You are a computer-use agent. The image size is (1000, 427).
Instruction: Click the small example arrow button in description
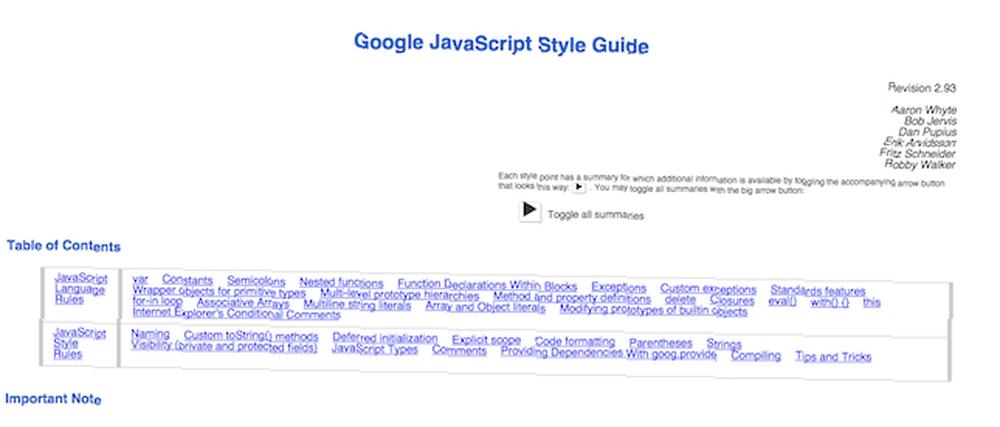[x=578, y=187]
